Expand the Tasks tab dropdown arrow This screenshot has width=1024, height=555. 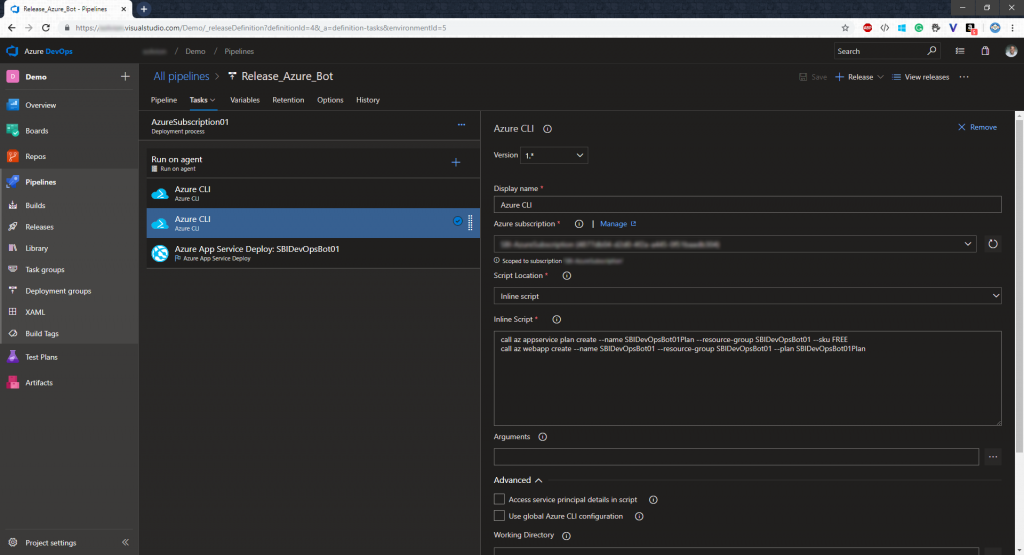point(213,101)
